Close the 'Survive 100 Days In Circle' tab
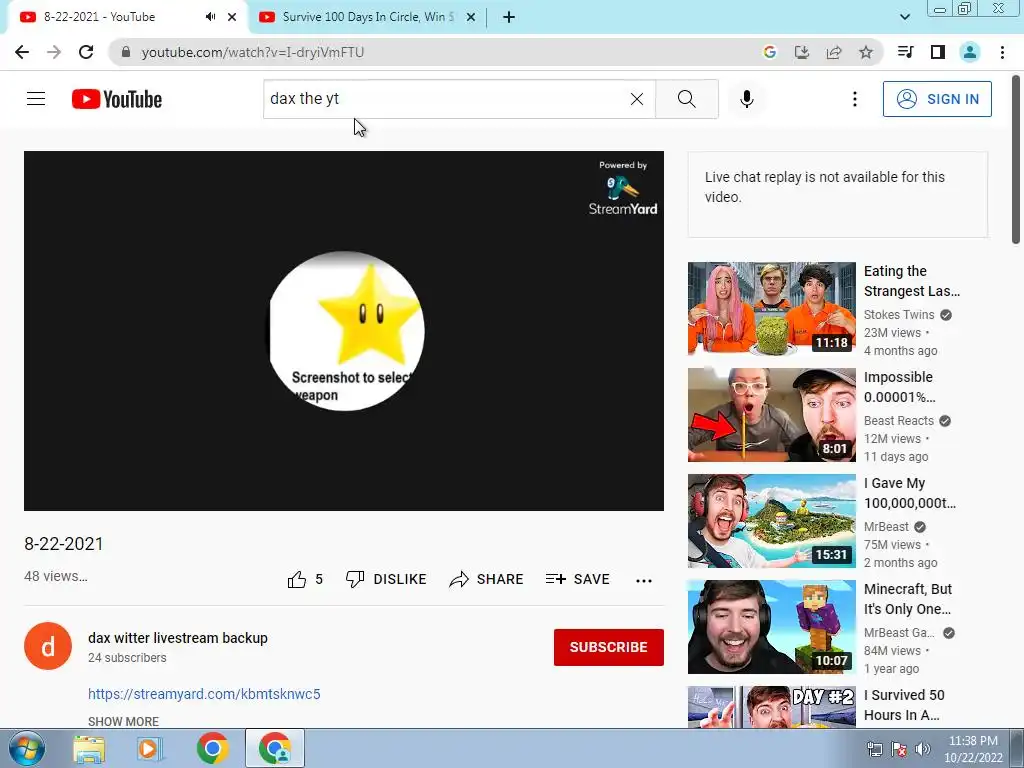1024x768 pixels. (471, 17)
